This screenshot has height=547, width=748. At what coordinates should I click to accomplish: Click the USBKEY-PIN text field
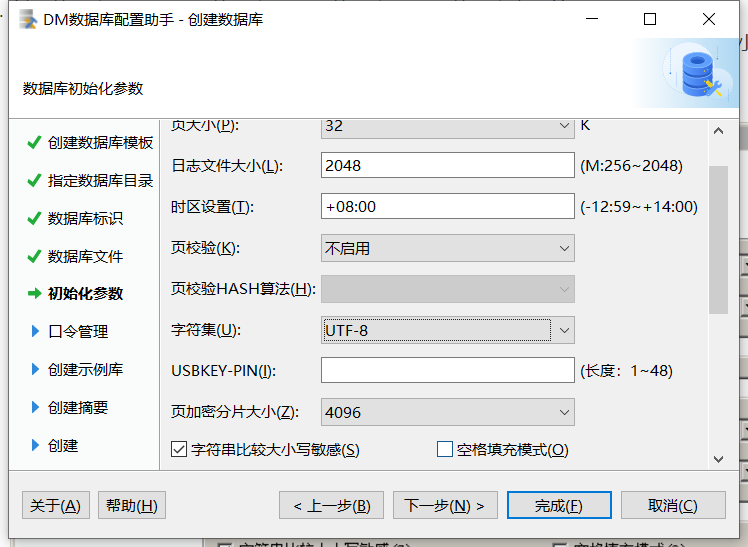447,371
